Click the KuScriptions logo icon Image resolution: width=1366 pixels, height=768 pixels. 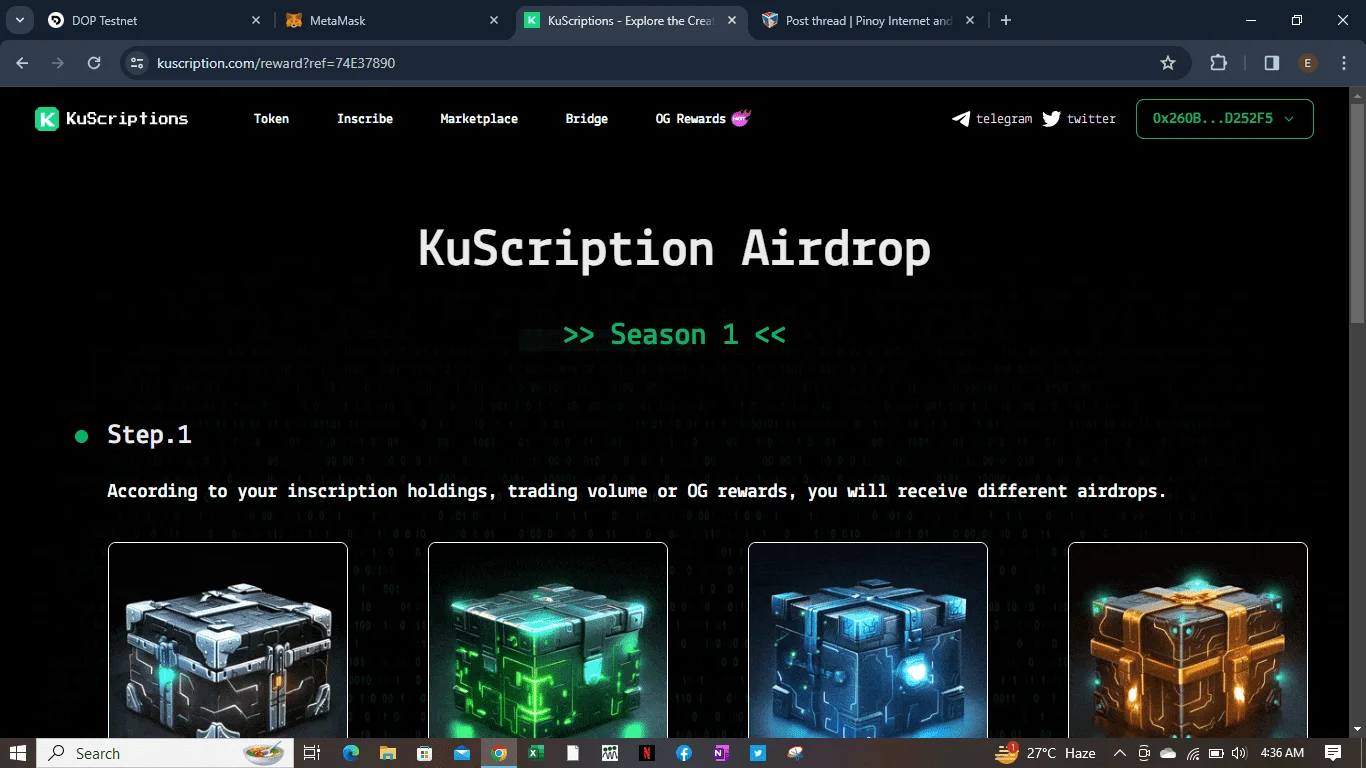(x=47, y=119)
